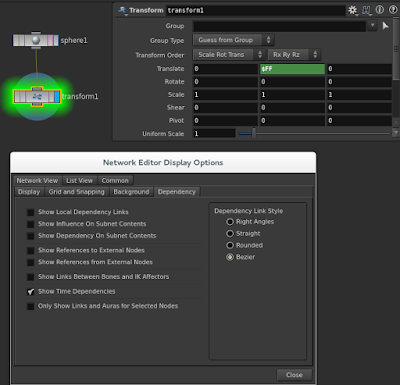
Task: Click the Rotate parameter label
Action: [174, 82]
